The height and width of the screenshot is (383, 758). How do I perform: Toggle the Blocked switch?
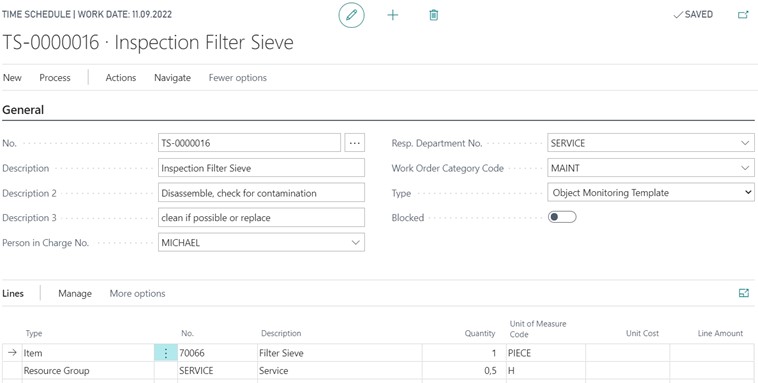tap(562, 217)
